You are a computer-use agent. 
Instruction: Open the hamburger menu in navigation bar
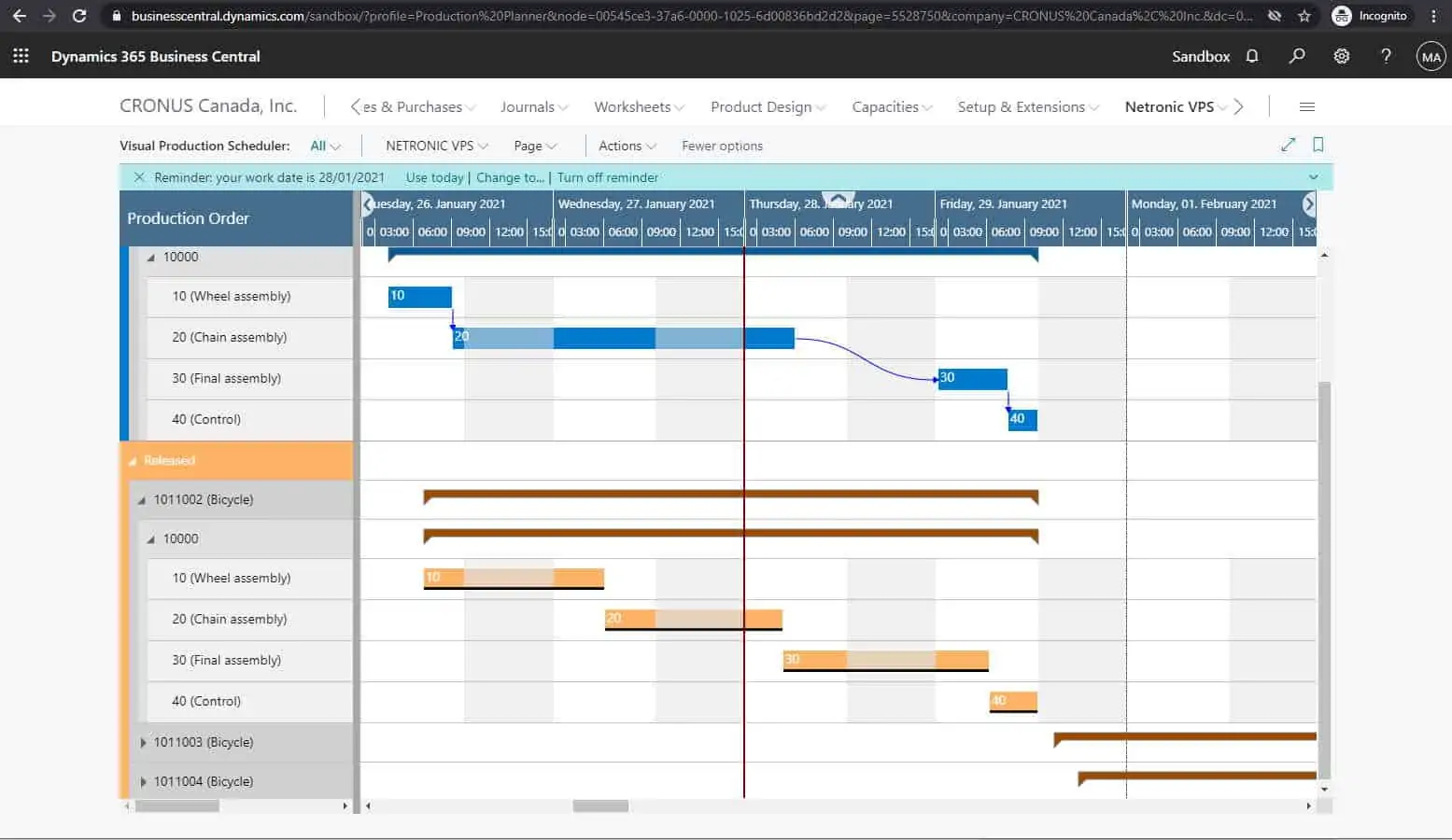(1307, 106)
